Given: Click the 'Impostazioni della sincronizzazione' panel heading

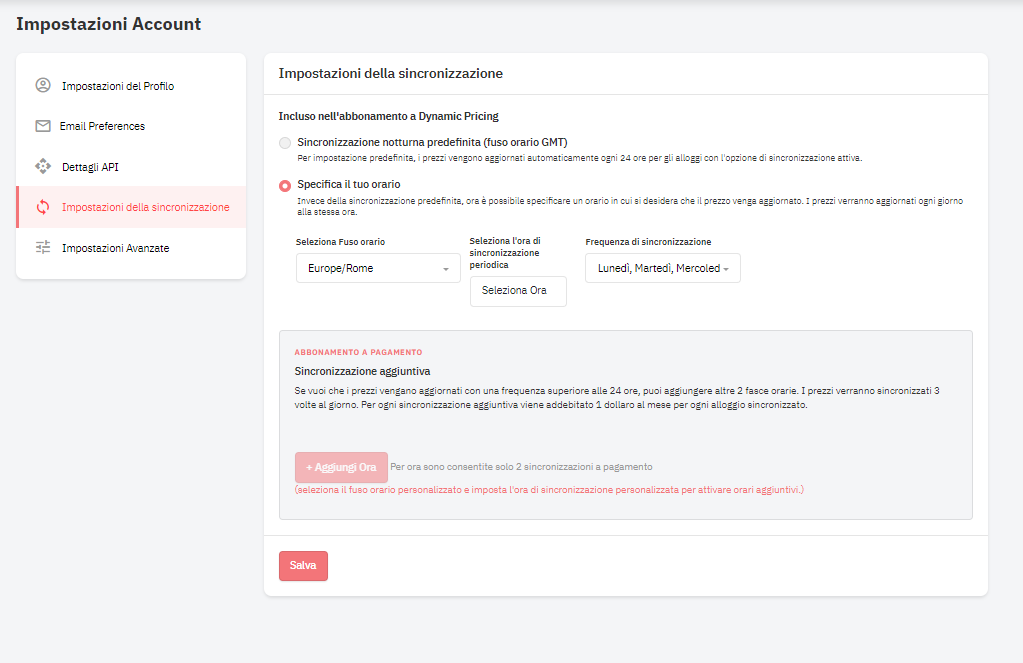Looking at the screenshot, I should tap(391, 74).
